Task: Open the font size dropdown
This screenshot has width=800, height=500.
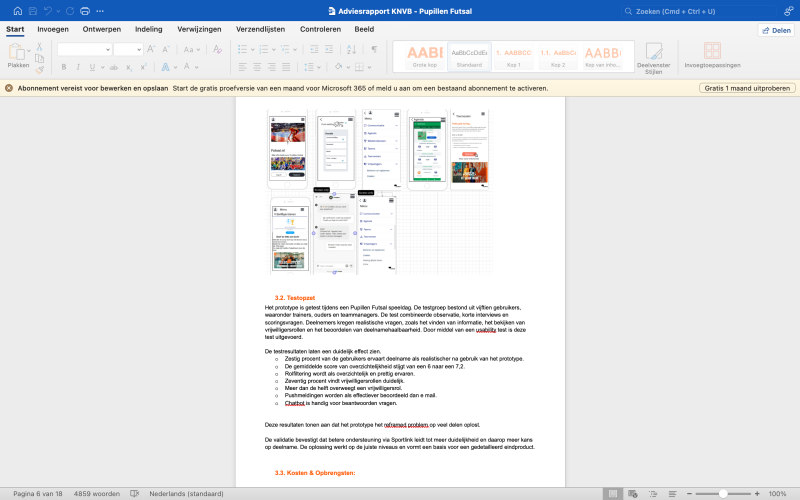Action: (x=128, y=49)
